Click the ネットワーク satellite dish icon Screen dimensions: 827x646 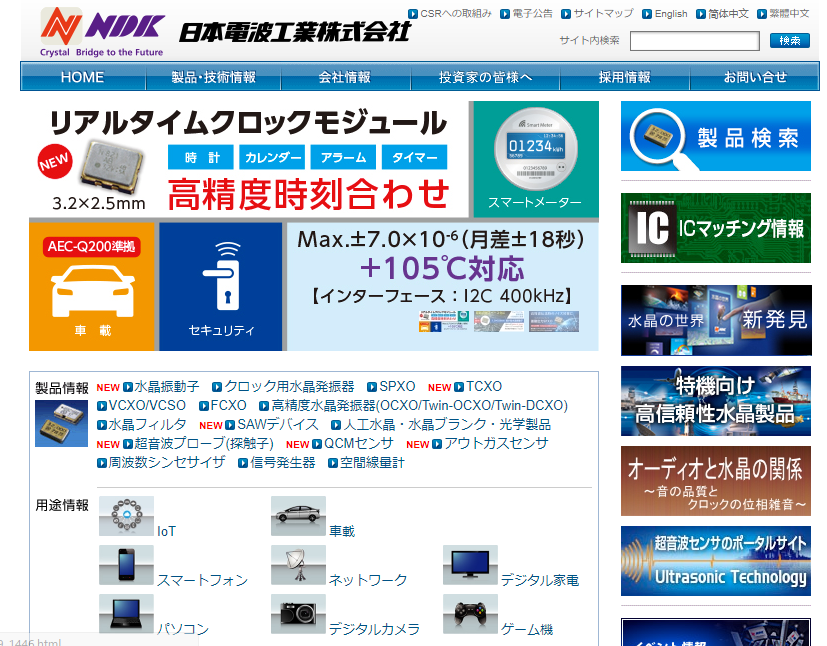[299, 565]
